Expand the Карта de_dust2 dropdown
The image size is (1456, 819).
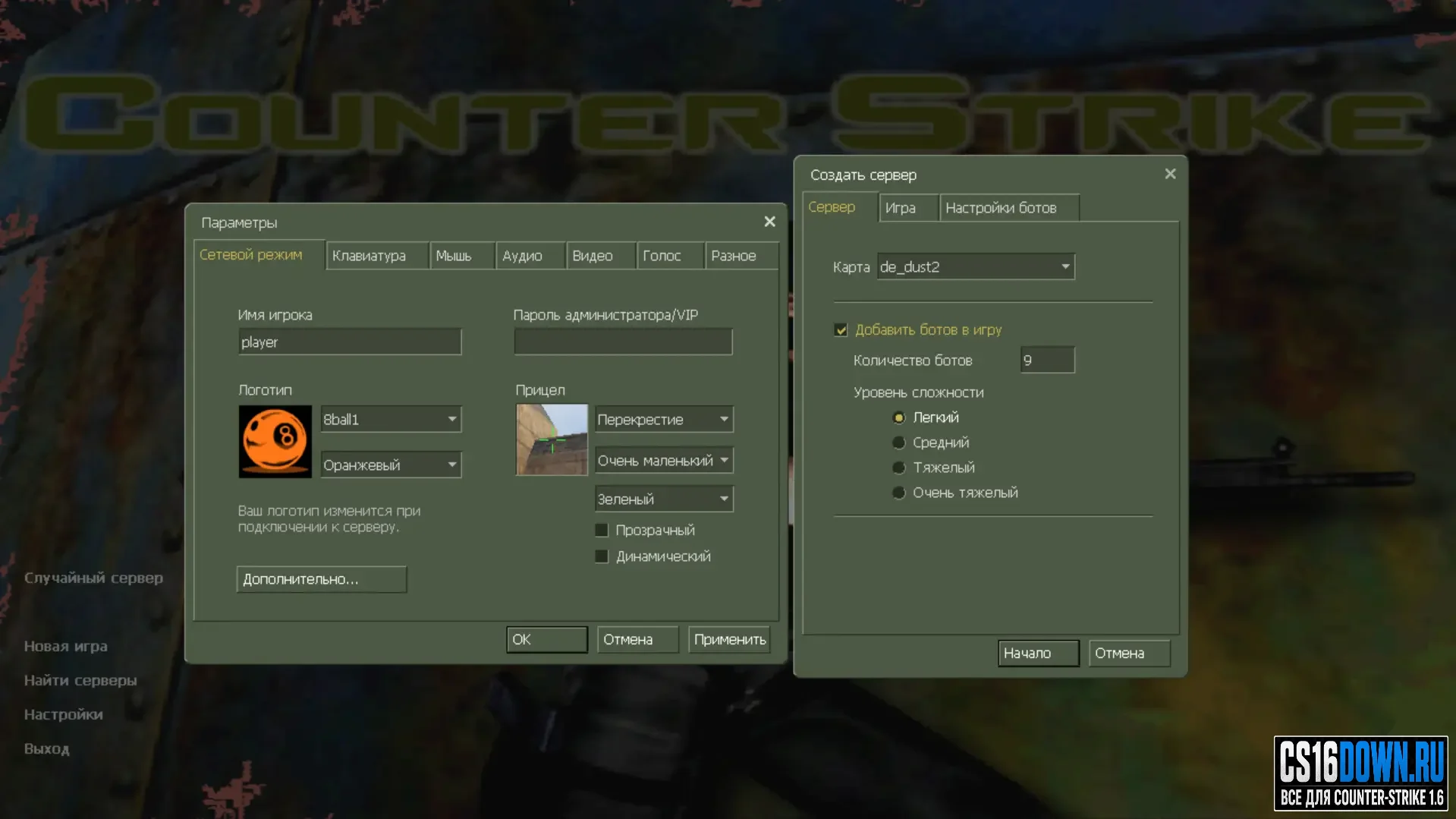(976, 266)
